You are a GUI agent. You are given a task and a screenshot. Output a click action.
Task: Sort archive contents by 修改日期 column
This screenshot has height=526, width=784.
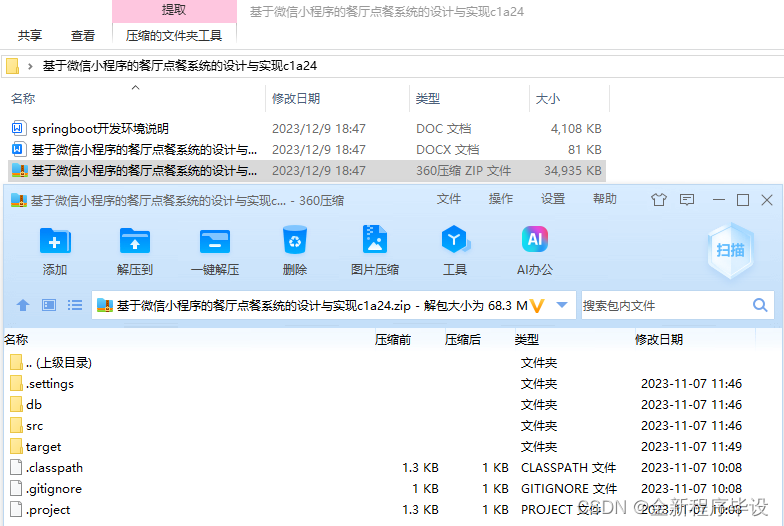point(659,340)
